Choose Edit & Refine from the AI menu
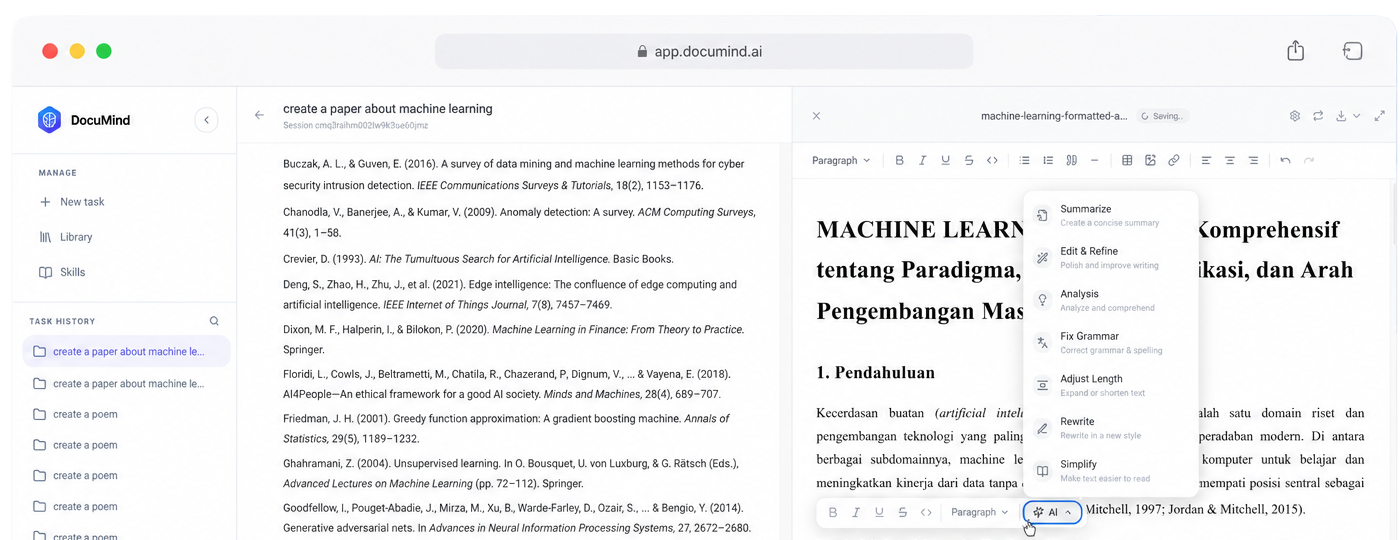 (1111, 258)
